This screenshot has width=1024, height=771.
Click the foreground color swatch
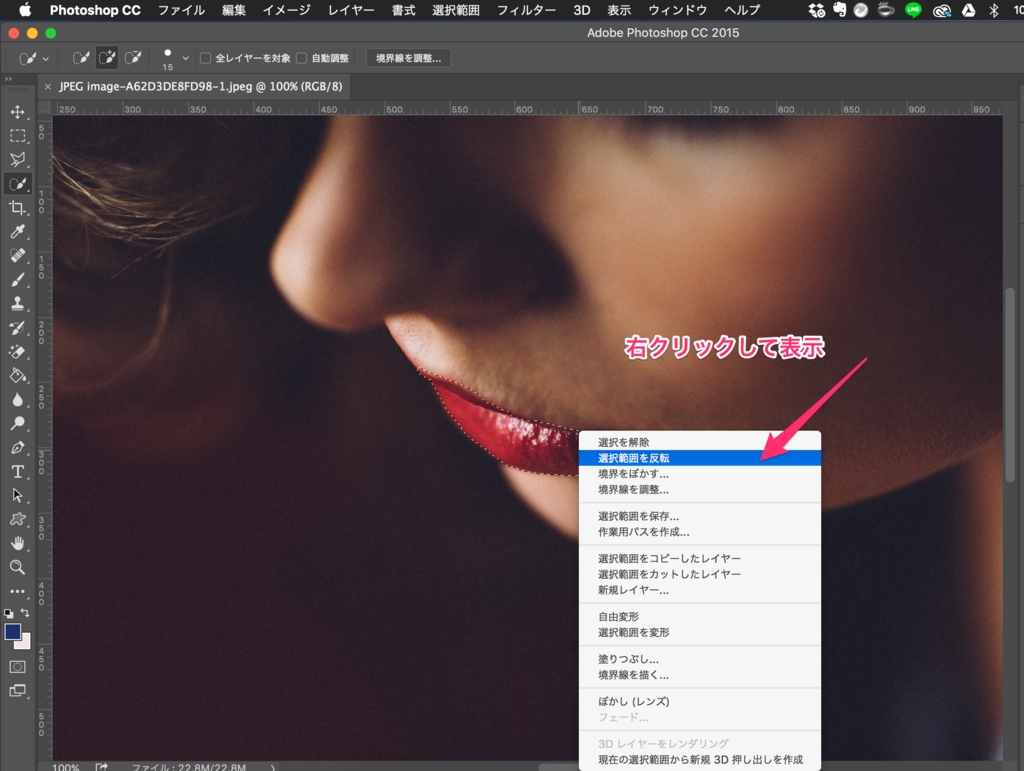click(13, 631)
